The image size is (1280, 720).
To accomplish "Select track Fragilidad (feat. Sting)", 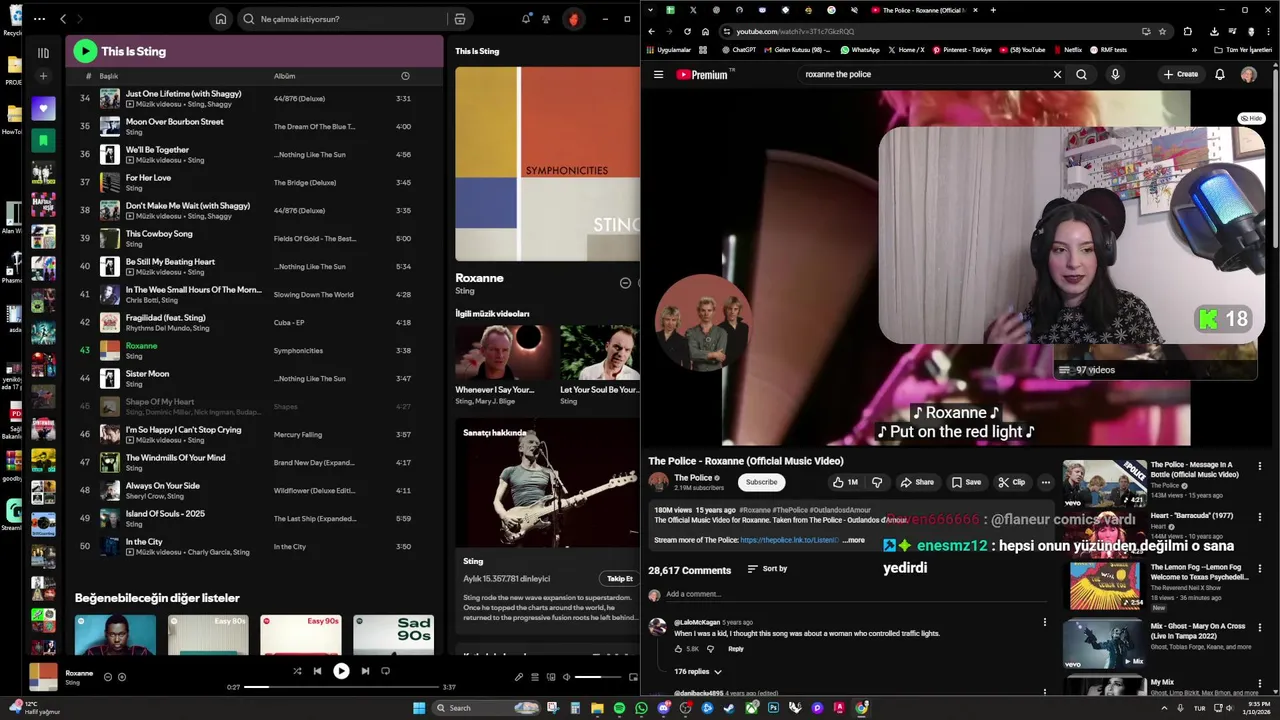I will (x=165, y=318).
